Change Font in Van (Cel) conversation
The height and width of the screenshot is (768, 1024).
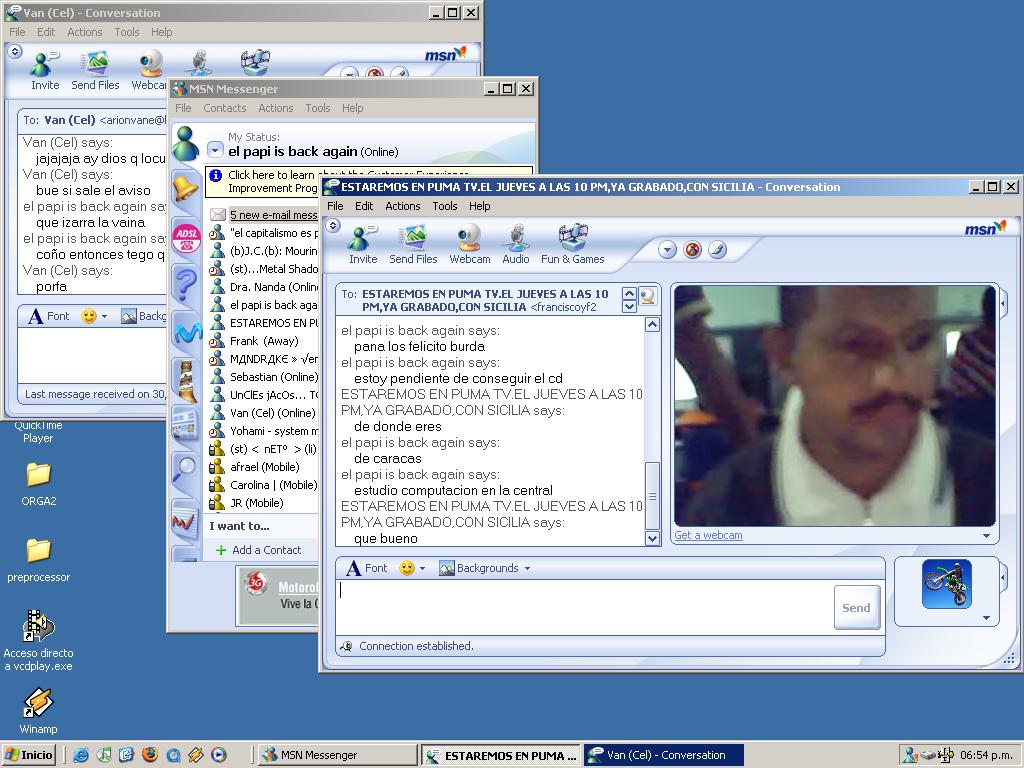(49, 316)
